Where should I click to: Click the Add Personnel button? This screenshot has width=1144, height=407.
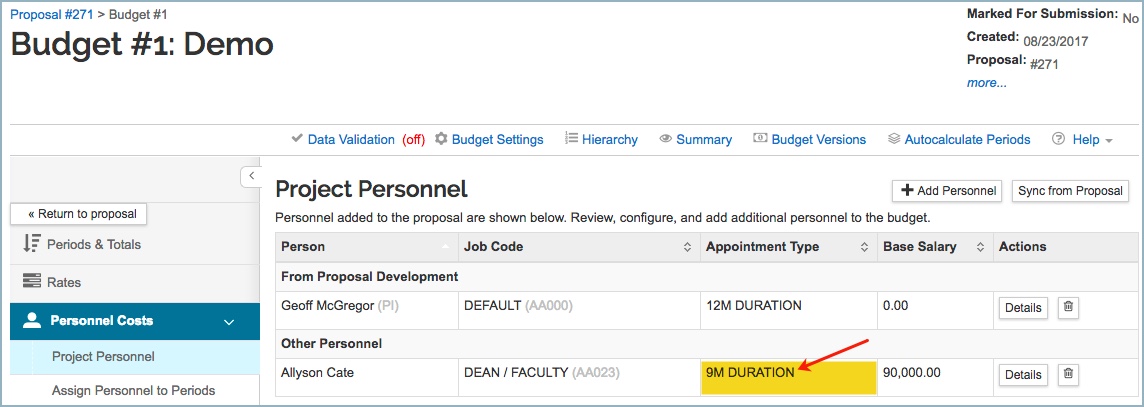tap(948, 191)
